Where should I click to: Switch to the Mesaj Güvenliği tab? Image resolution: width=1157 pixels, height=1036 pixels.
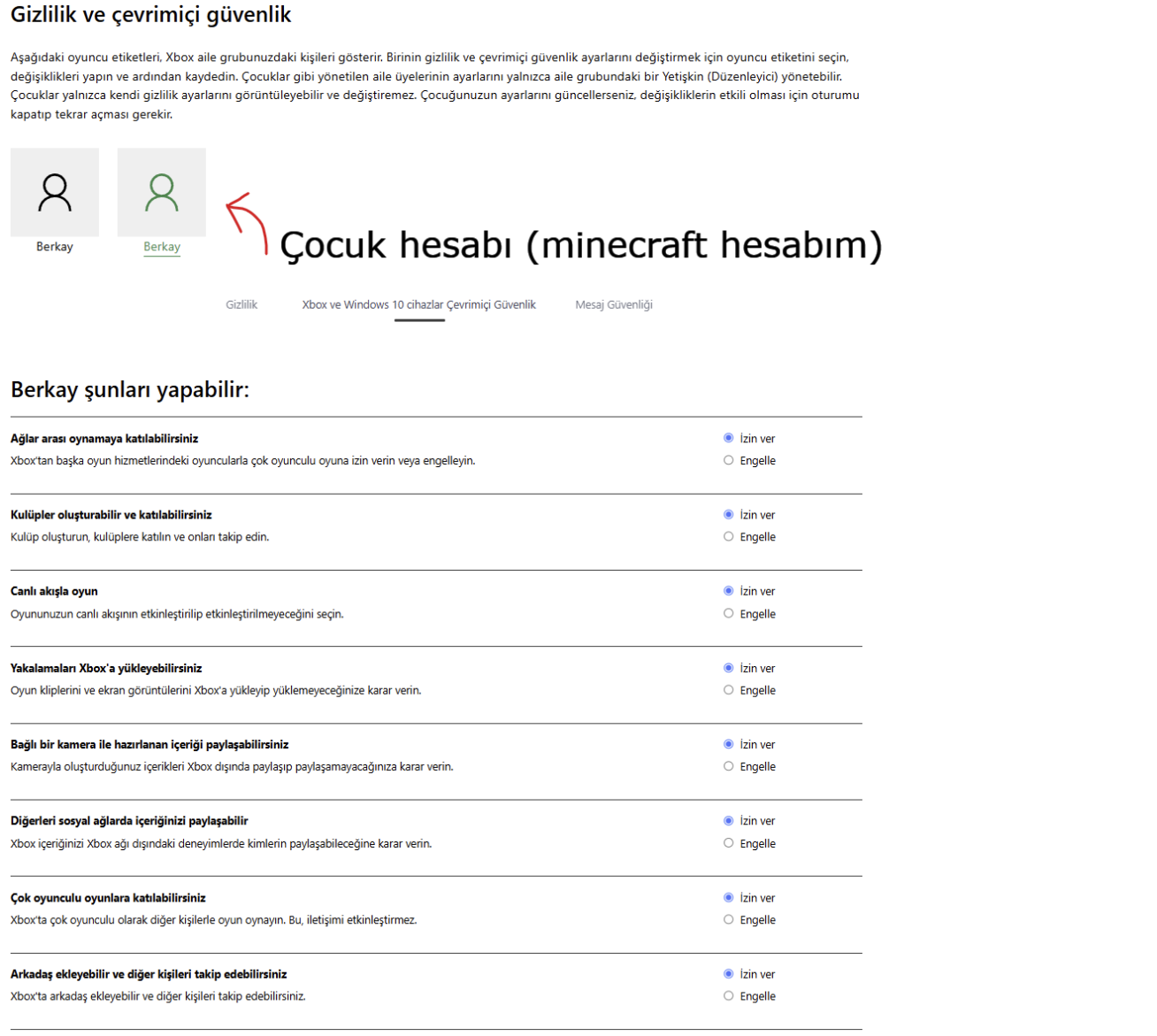614,304
